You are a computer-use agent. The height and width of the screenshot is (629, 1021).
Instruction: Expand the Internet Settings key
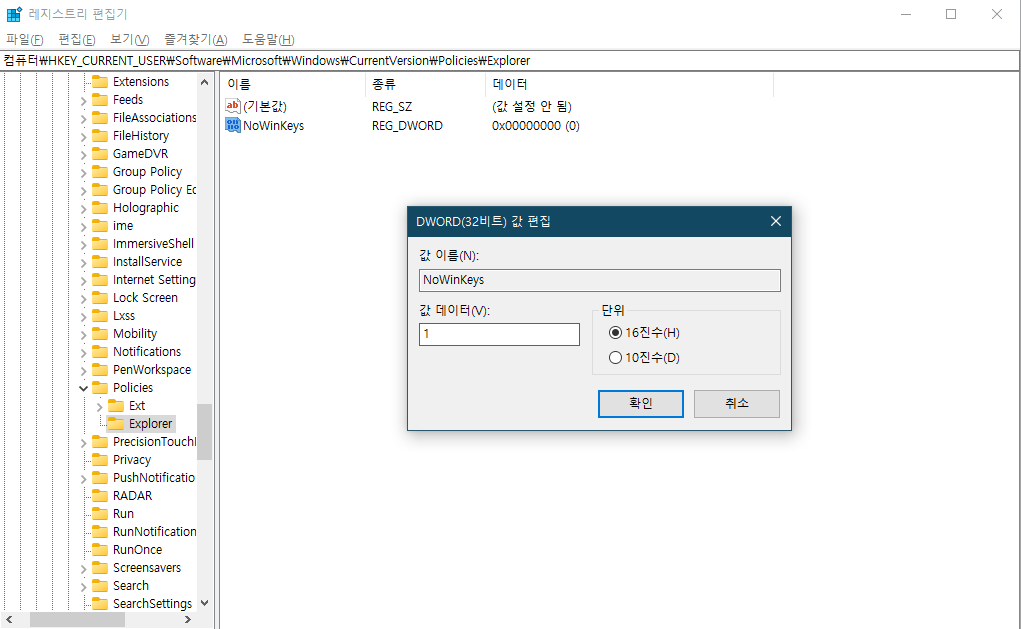point(83,281)
